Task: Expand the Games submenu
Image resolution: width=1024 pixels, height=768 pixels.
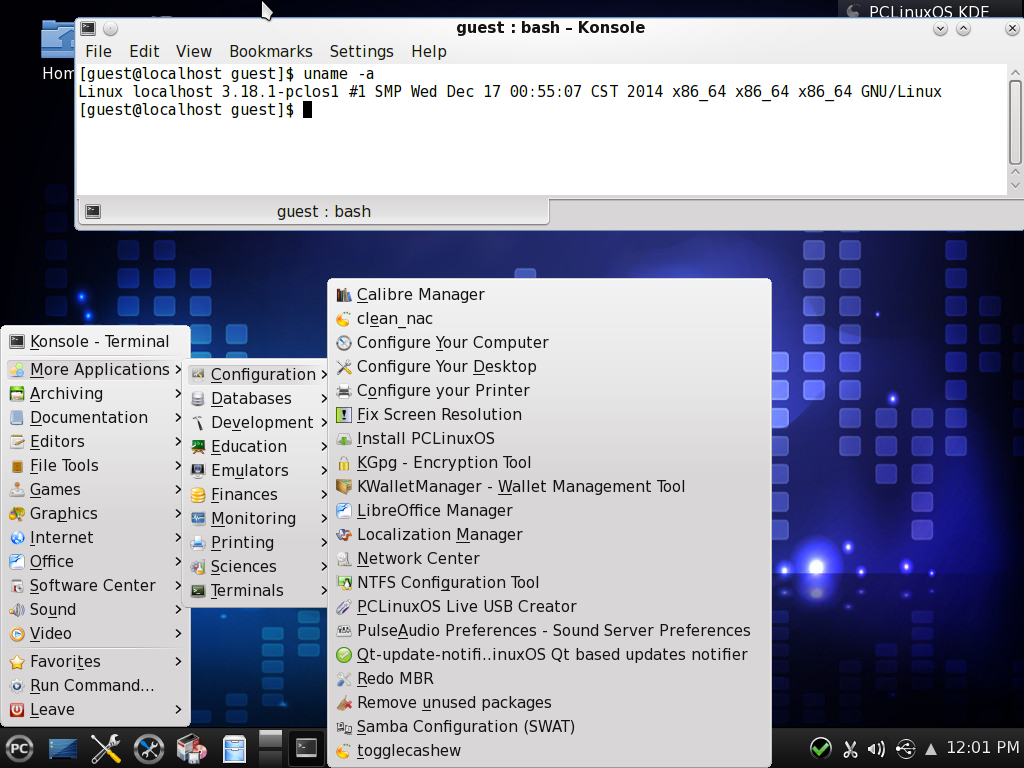Action: tap(96, 490)
